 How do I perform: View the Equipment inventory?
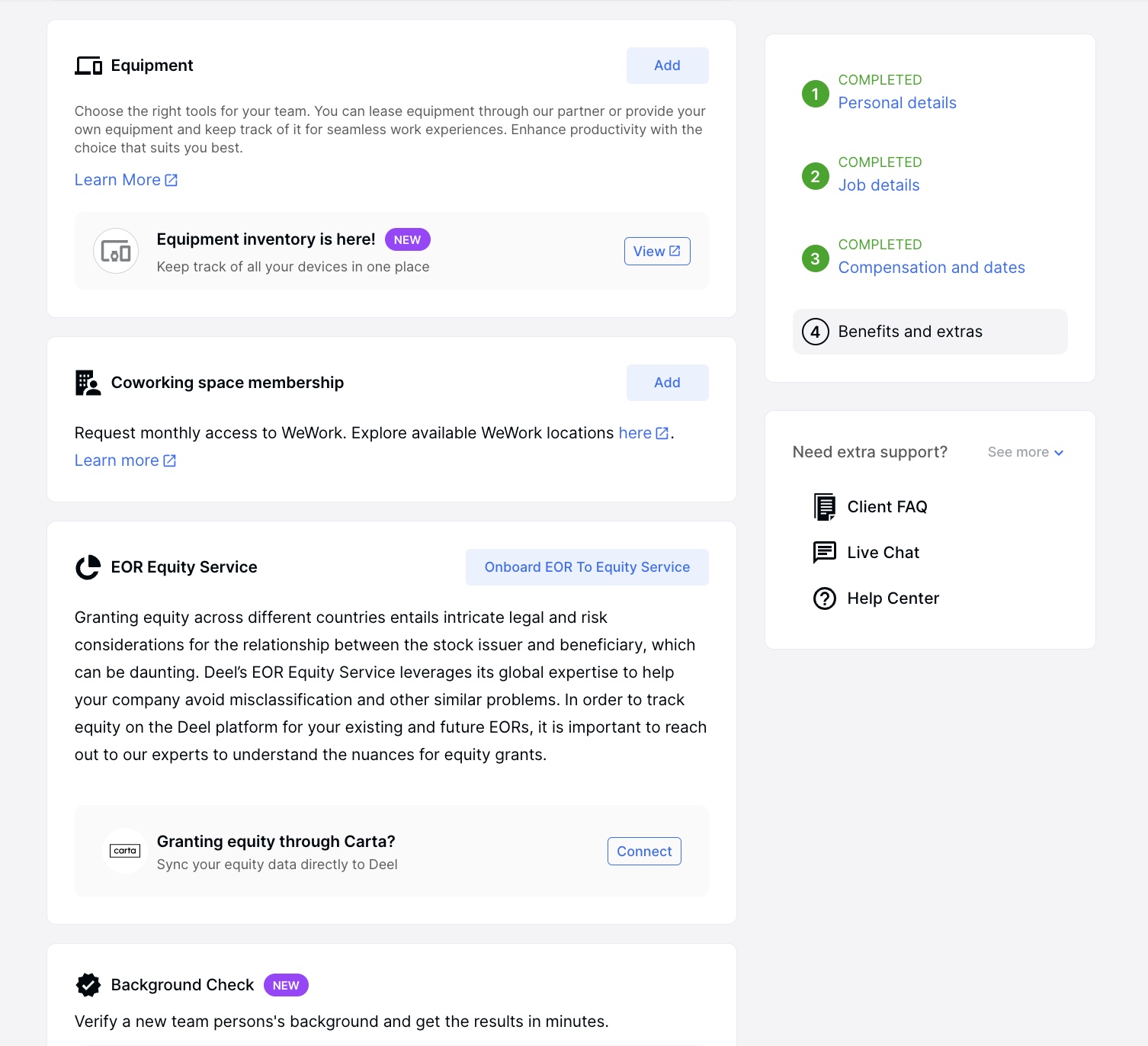[657, 252]
